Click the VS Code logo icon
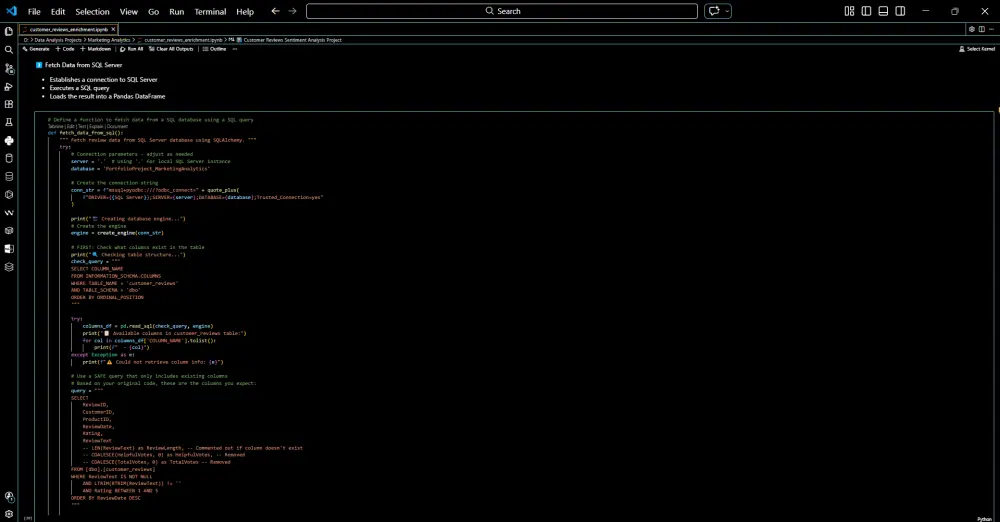This screenshot has width=1000, height=522. pyautogui.click(x=11, y=11)
